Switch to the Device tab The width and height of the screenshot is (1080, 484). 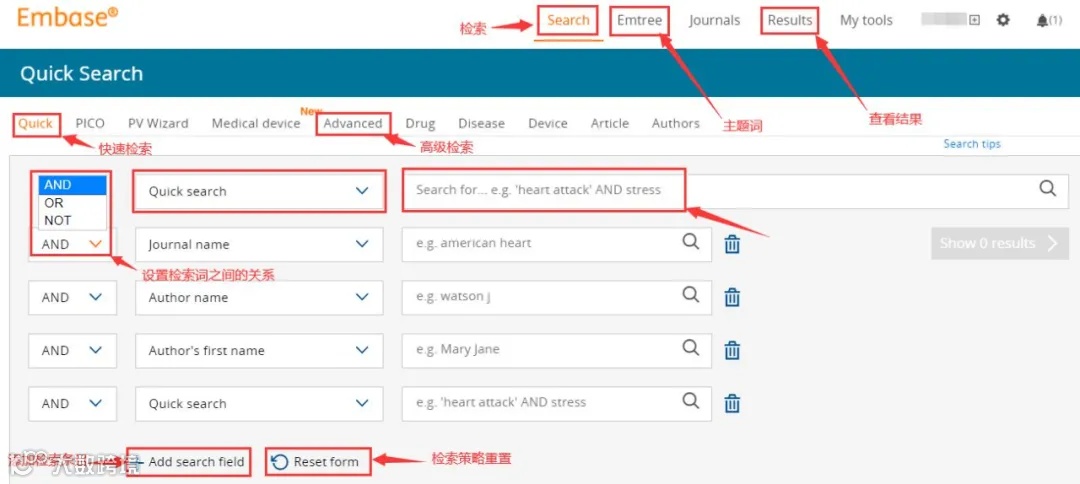coord(548,123)
